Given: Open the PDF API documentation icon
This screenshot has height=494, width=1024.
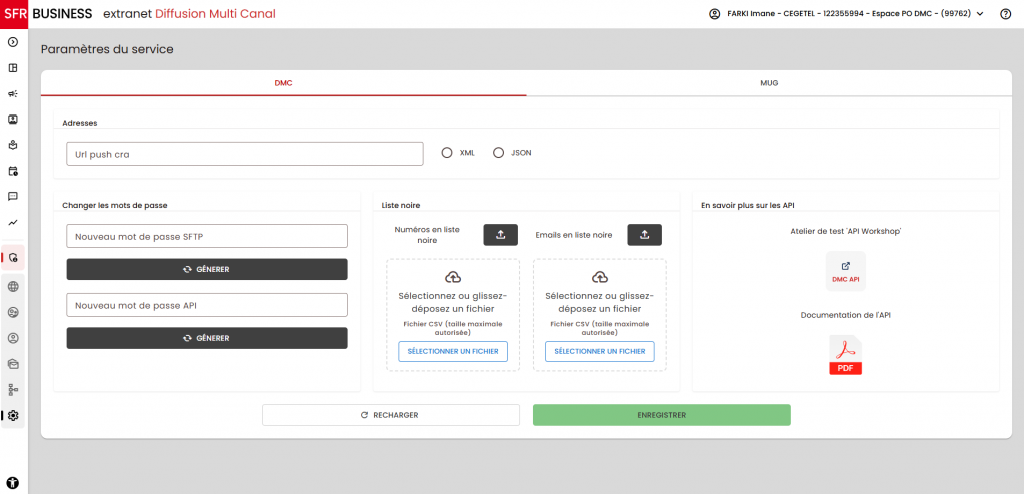Looking at the screenshot, I should (845, 354).
